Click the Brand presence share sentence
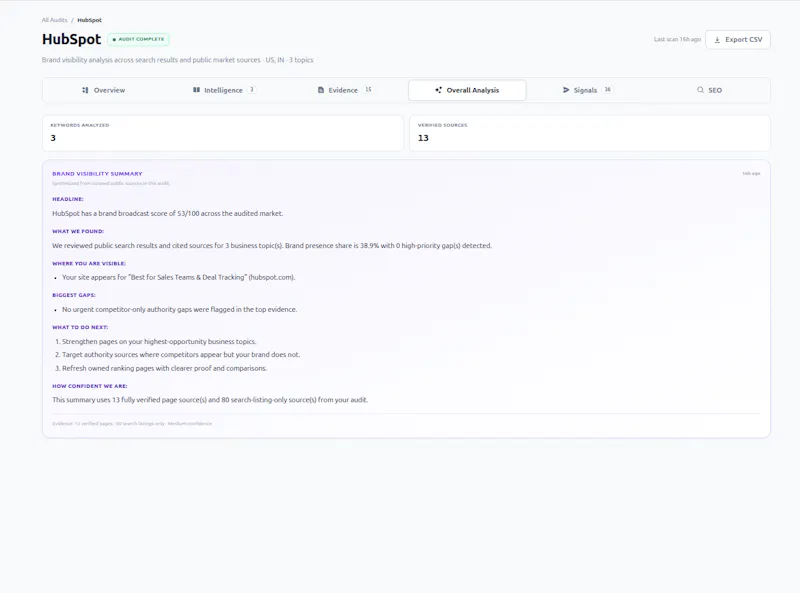This screenshot has width=800, height=593. (388, 246)
